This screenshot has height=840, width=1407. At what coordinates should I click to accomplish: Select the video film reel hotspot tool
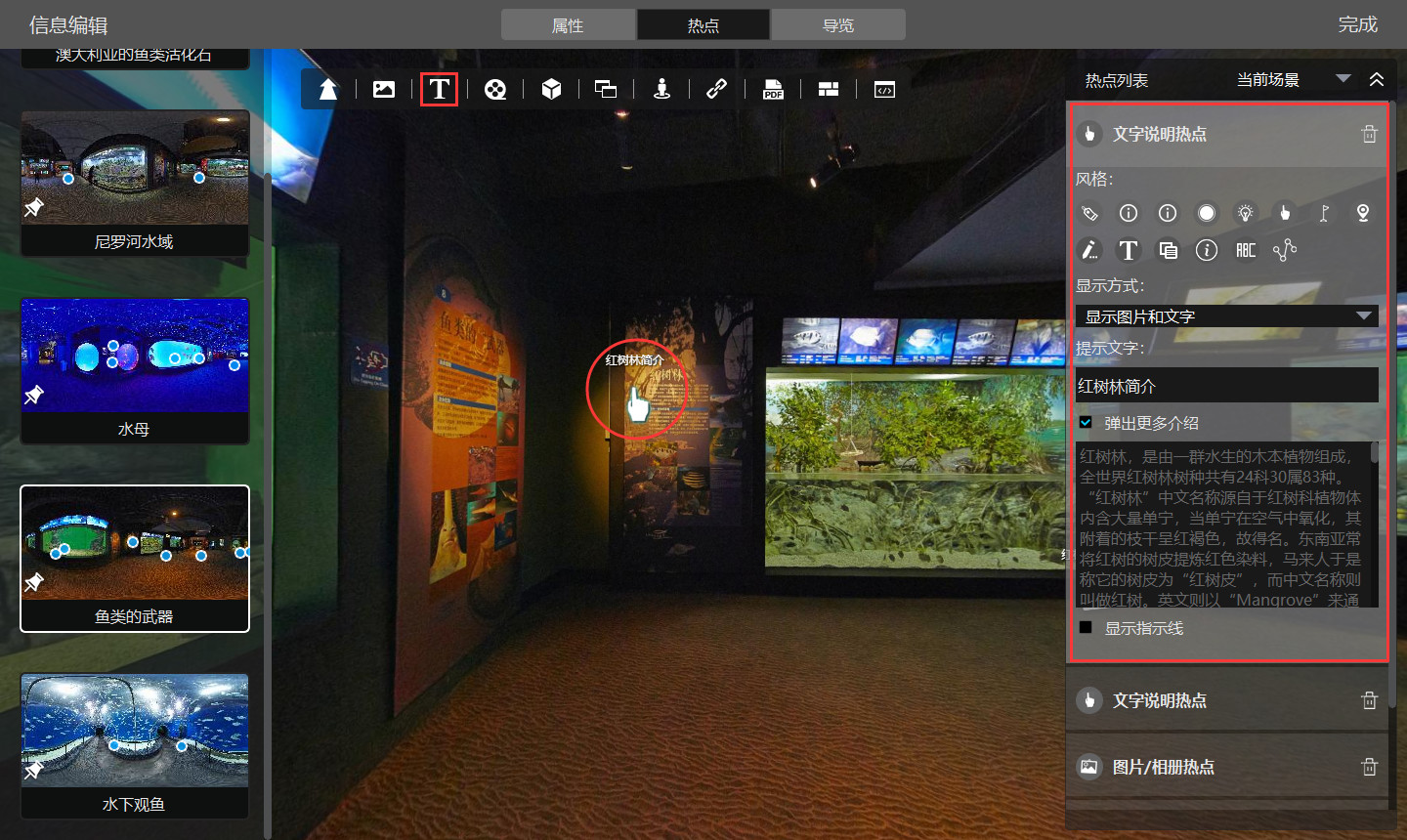pyautogui.click(x=495, y=89)
